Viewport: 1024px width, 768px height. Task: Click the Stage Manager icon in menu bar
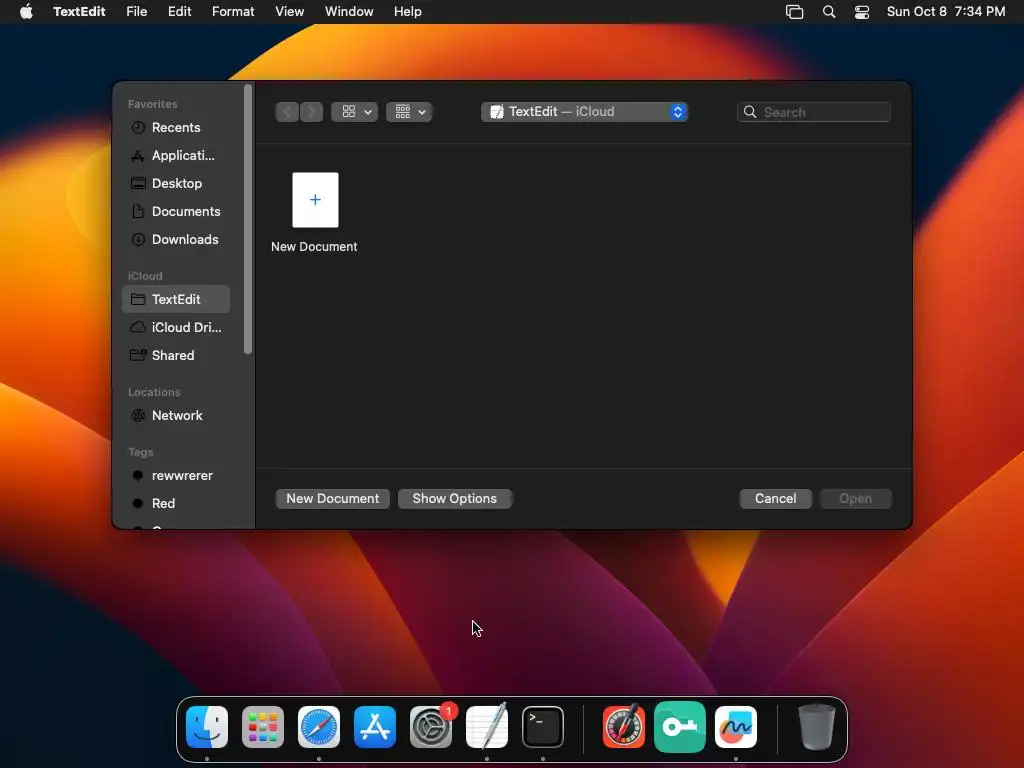coord(794,12)
